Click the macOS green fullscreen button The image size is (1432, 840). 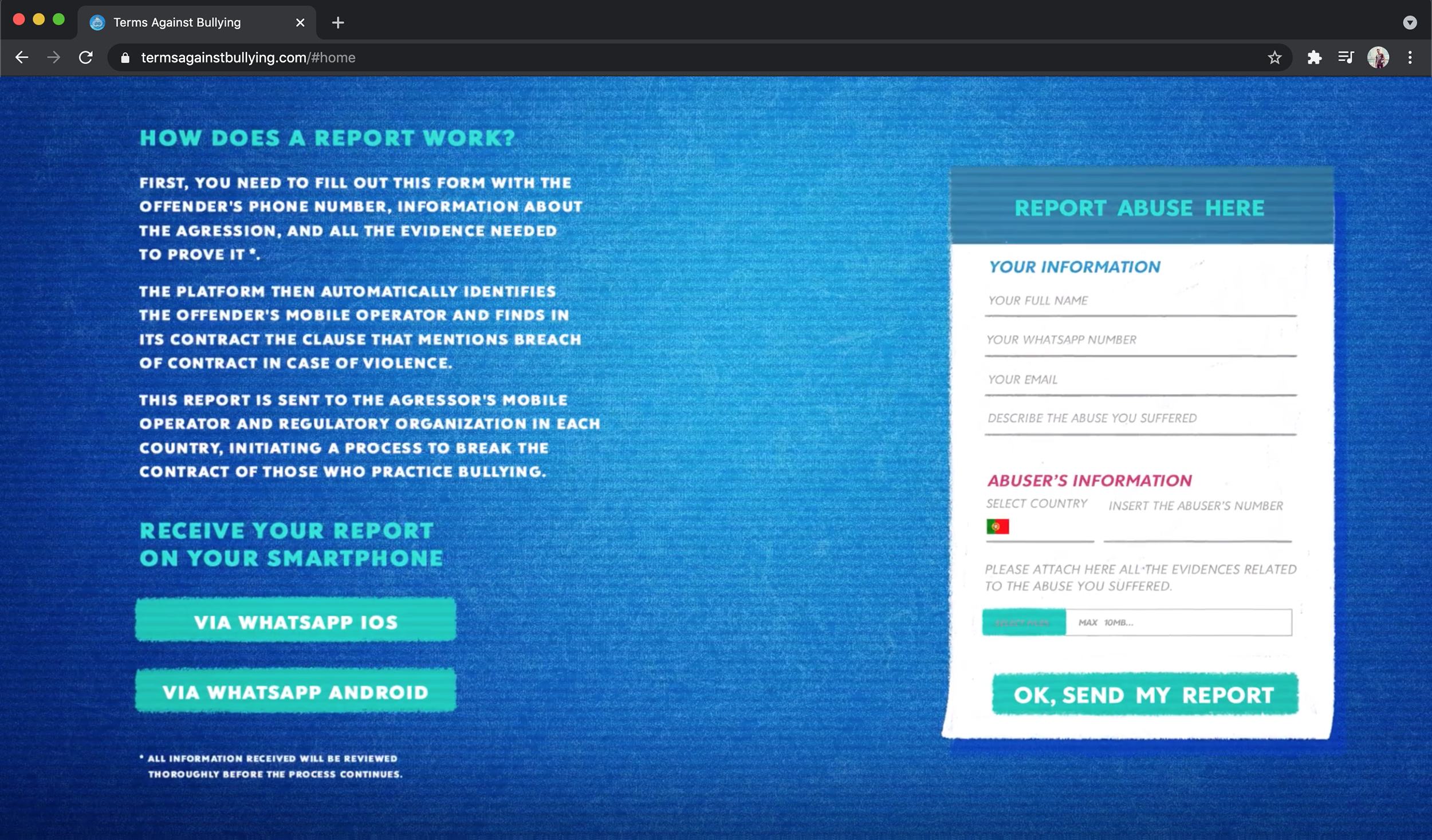coord(58,19)
